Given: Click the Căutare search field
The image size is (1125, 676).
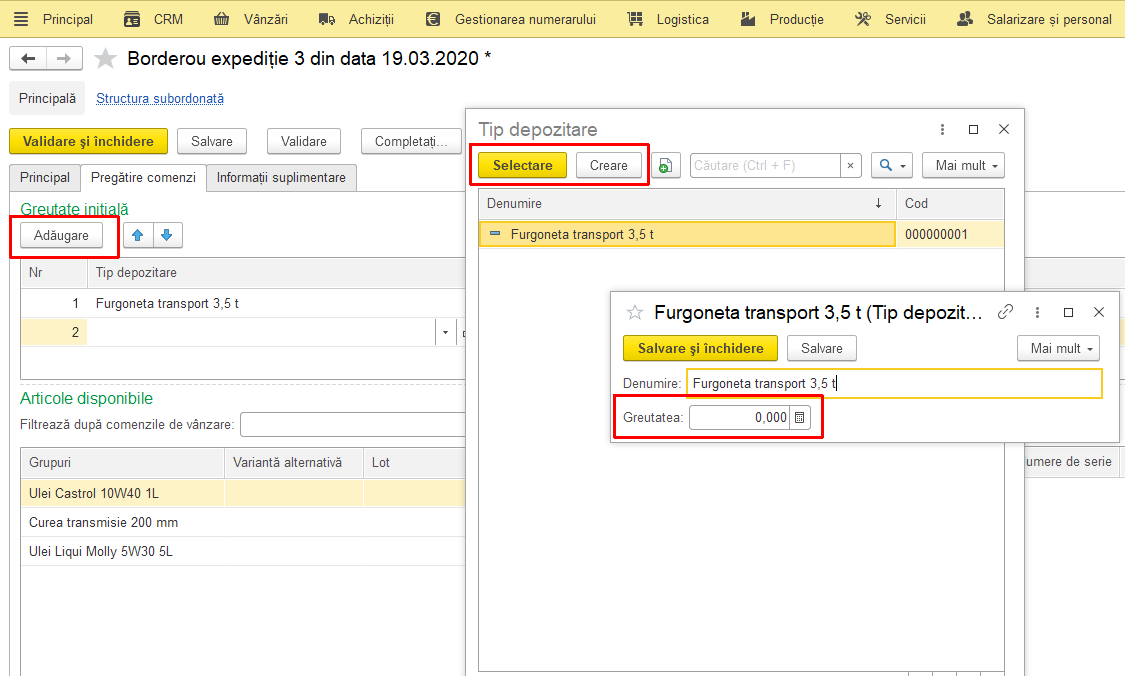Looking at the screenshot, I should pos(765,165).
